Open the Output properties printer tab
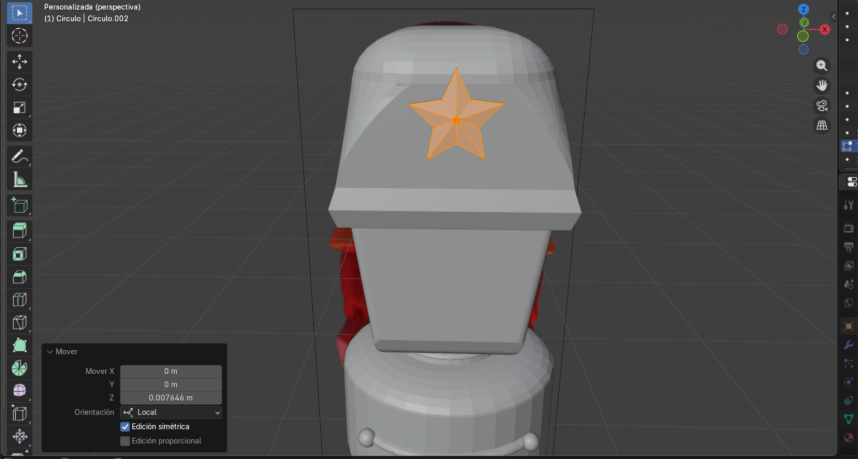This screenshot has height=459, width=858. (x=849, y=247)
